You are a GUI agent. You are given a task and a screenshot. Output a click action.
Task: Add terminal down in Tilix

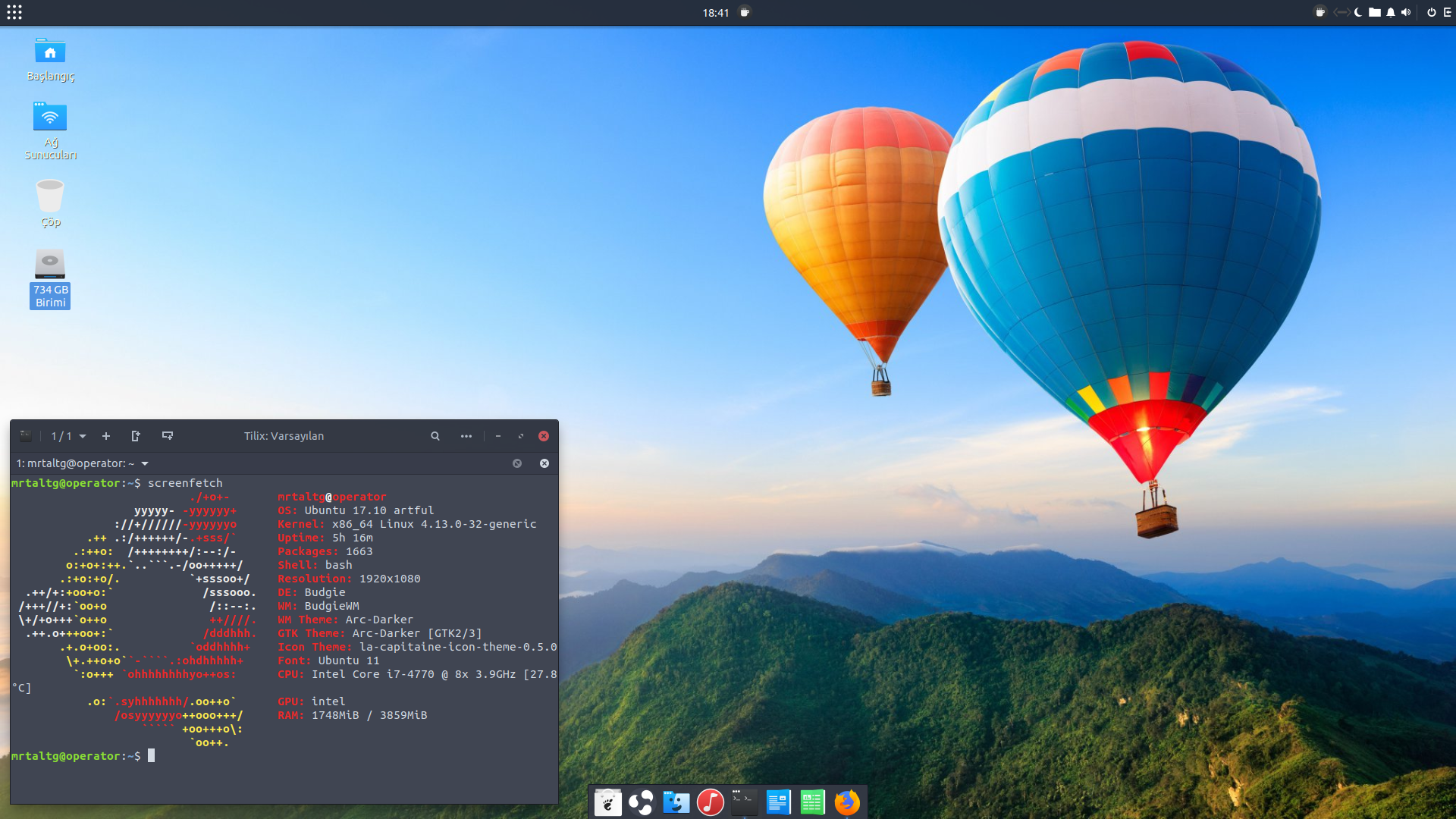[x=168, y=436]
